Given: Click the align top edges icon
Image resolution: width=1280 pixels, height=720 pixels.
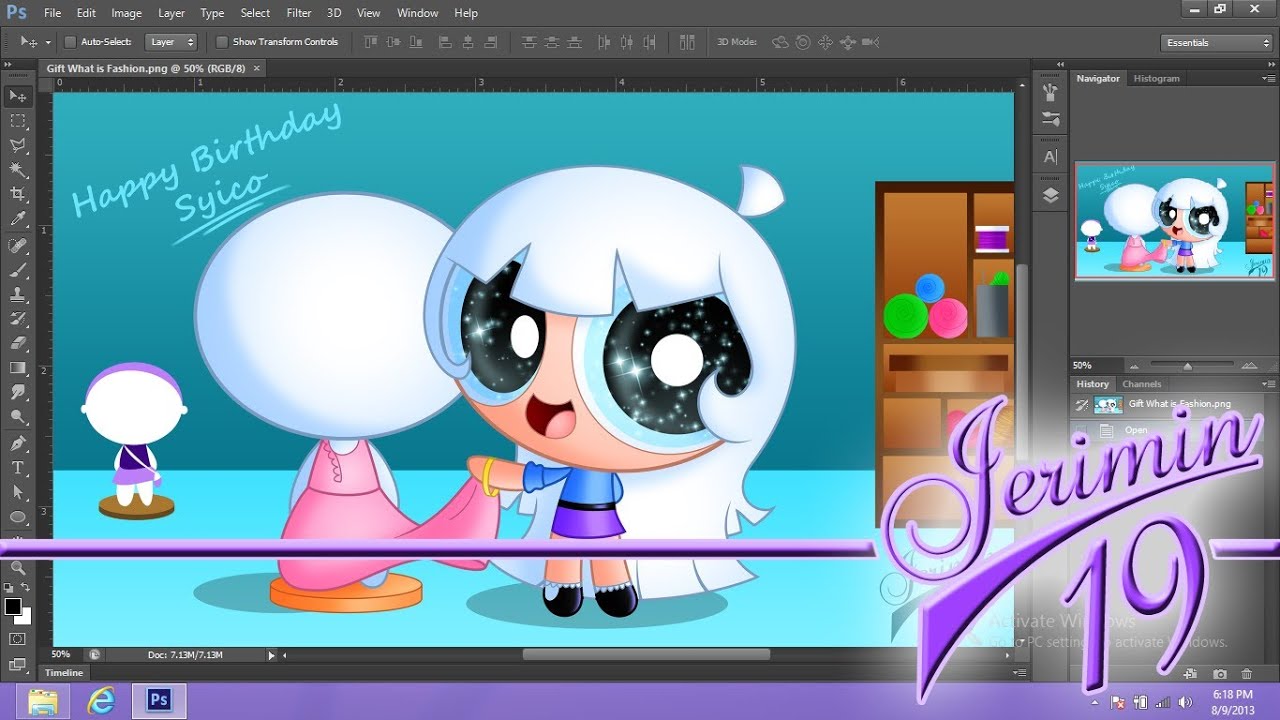Looking at the screenshot, I should pyautogui.click(x=371, y=42).
